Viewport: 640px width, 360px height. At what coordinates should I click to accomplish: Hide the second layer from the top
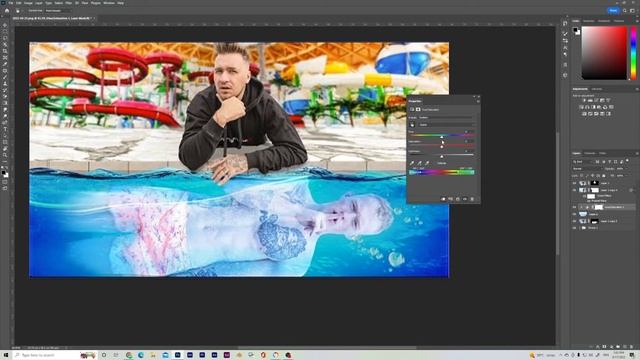tap(575, 190)
